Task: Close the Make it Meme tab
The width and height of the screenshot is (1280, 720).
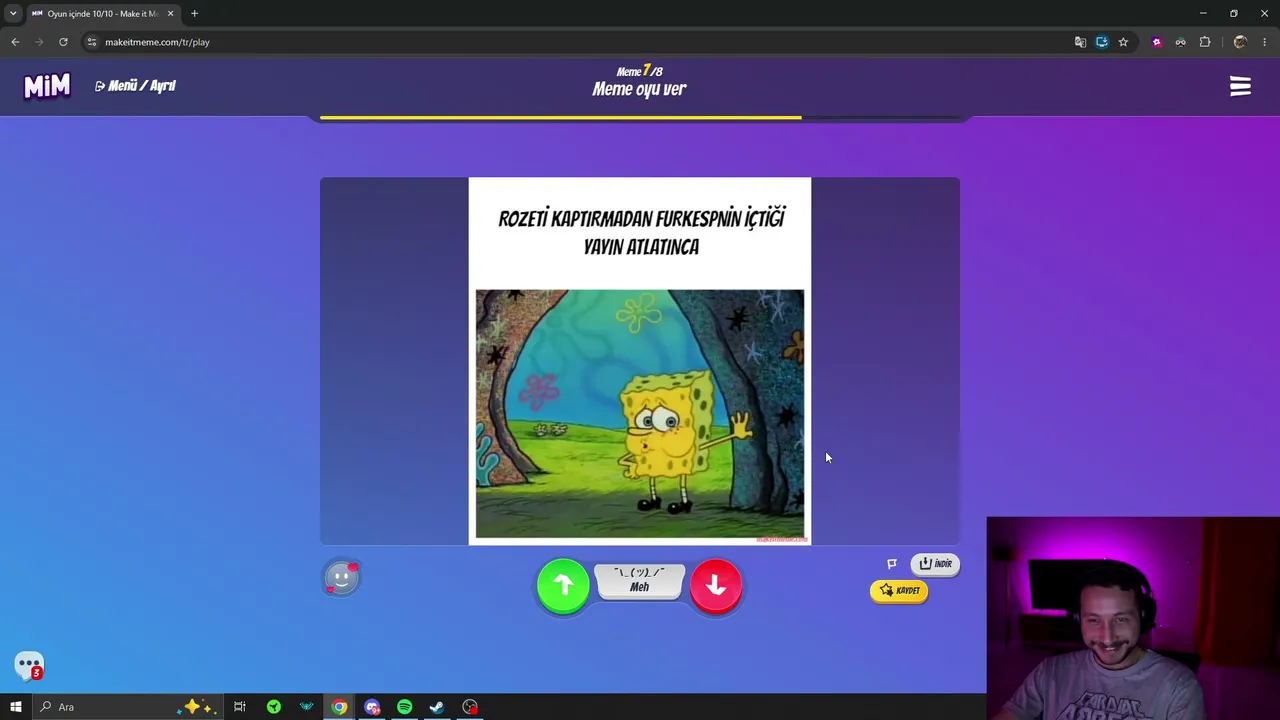Action: click(x=170, y=14)
